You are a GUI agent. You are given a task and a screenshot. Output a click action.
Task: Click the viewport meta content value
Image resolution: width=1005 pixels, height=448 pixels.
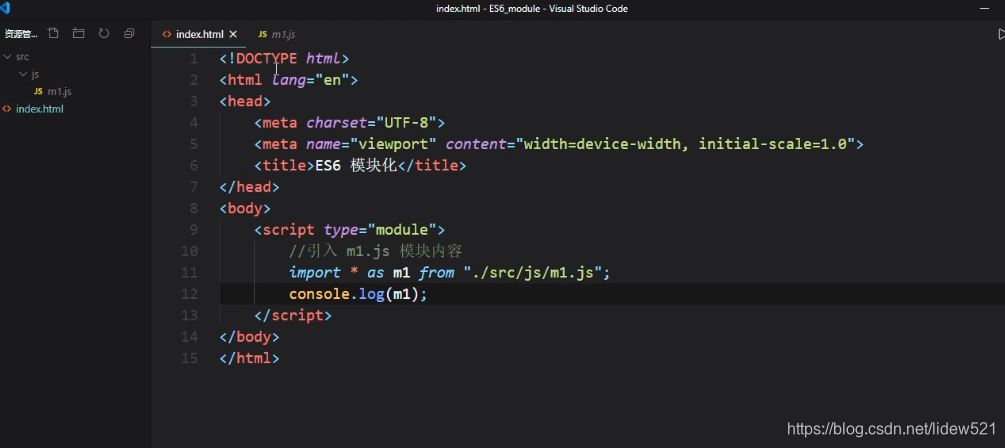point(686,144)
